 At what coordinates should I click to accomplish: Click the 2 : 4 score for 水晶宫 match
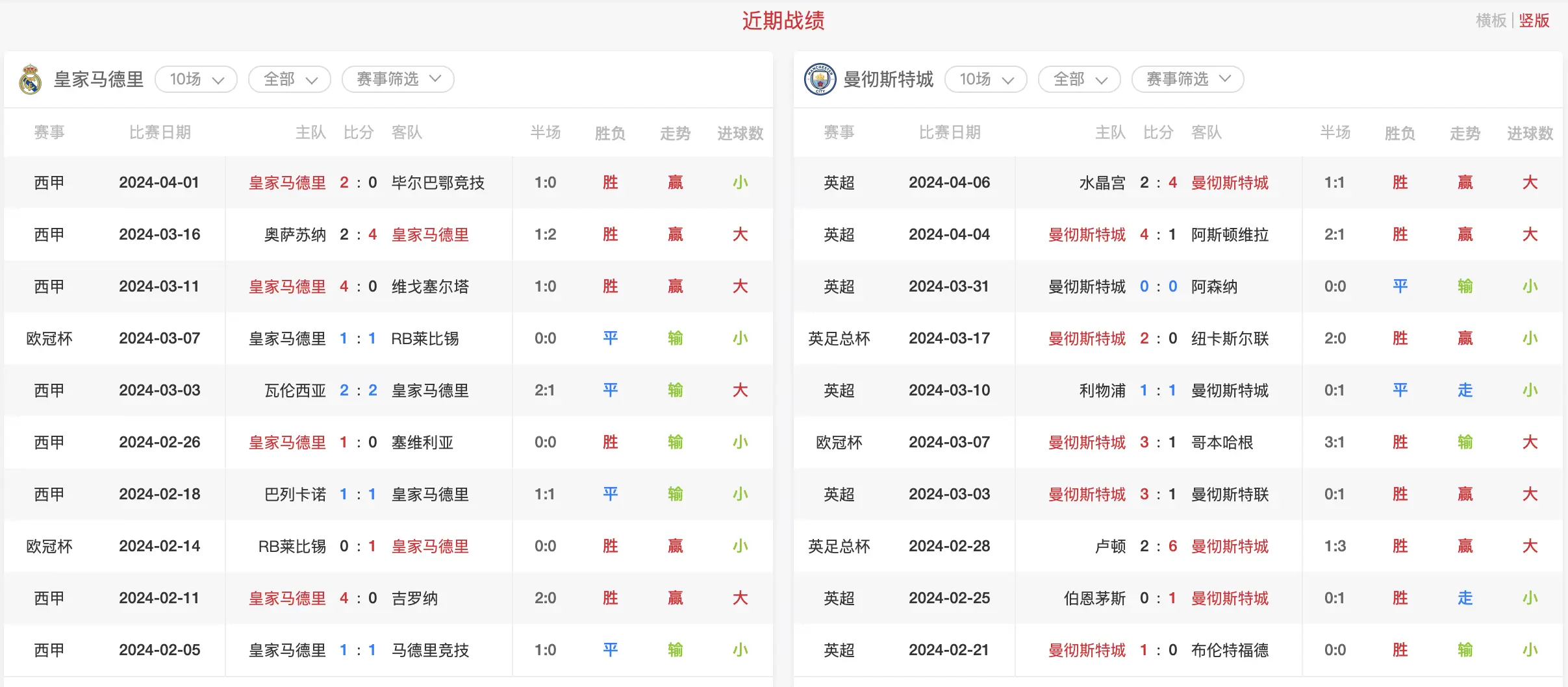pos(1158,182)
